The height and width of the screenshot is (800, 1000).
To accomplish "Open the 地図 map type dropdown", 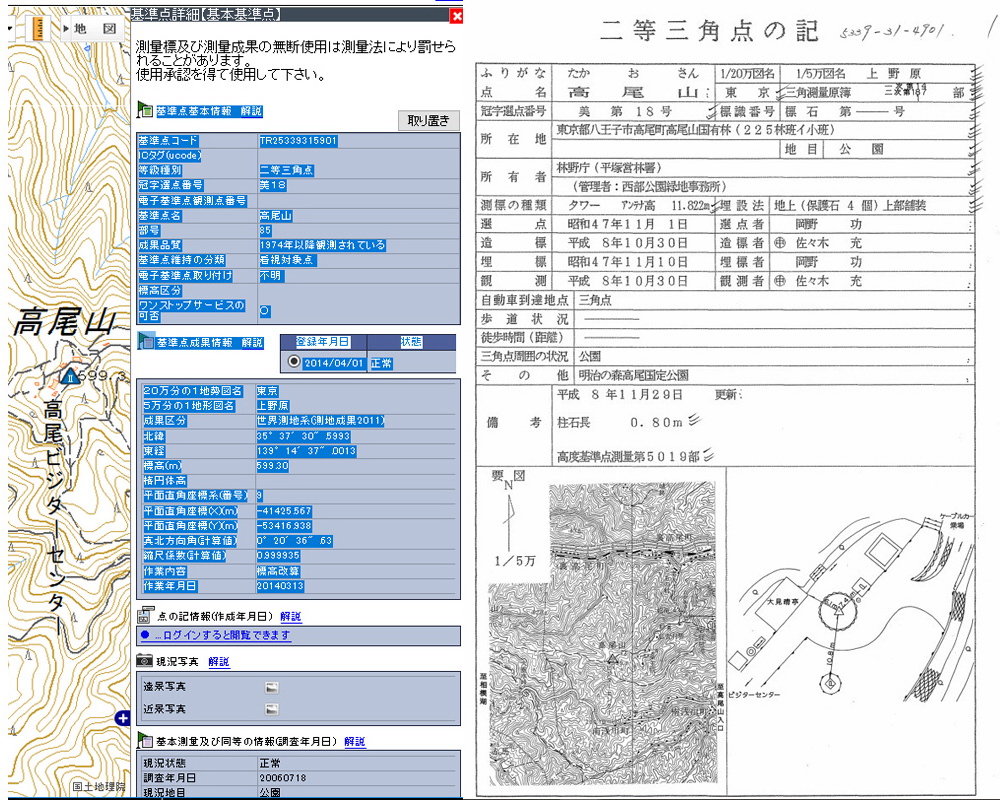I will pyautogui.click(x=95, y=28).
